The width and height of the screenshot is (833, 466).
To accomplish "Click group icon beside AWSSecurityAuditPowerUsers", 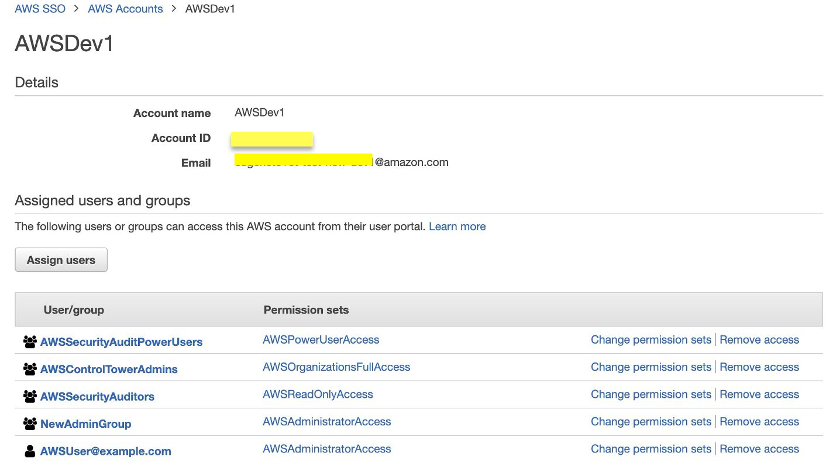I will 30,342.
